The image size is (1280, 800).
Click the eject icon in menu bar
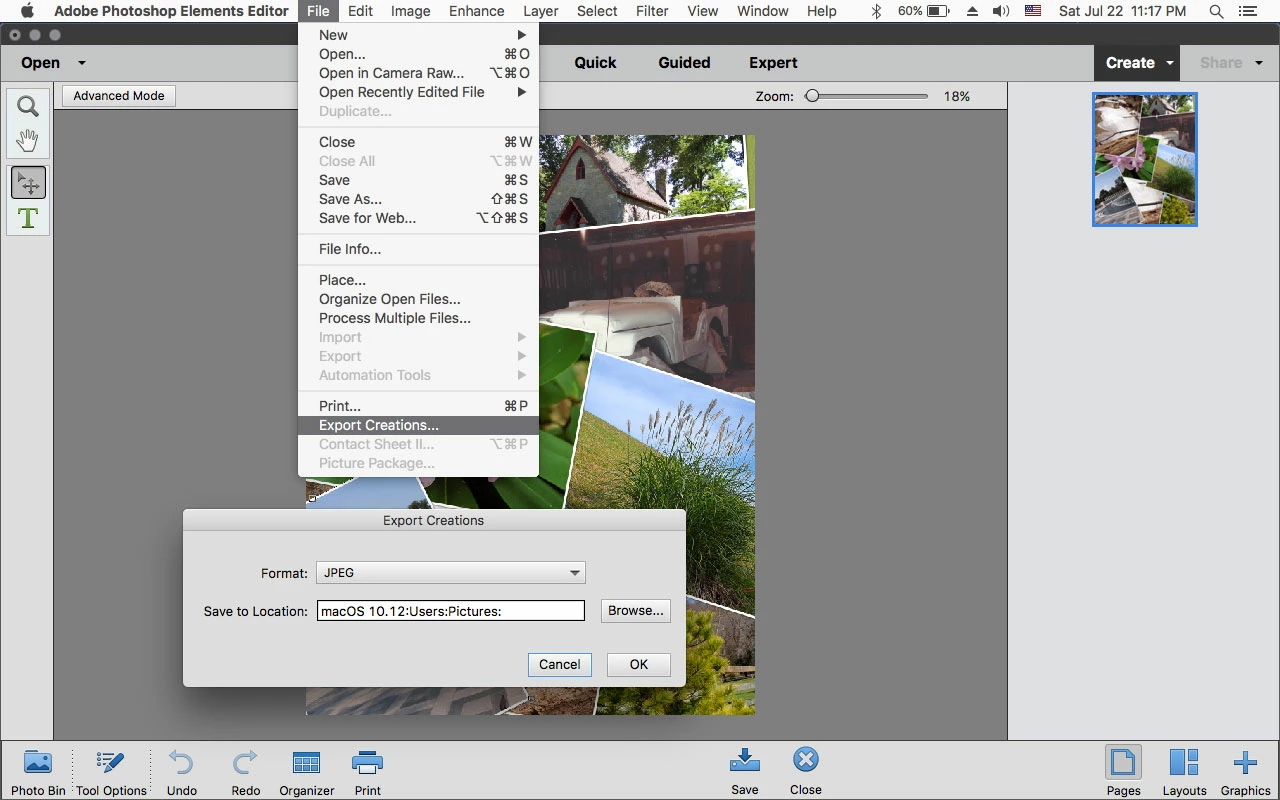coord(971,11)
